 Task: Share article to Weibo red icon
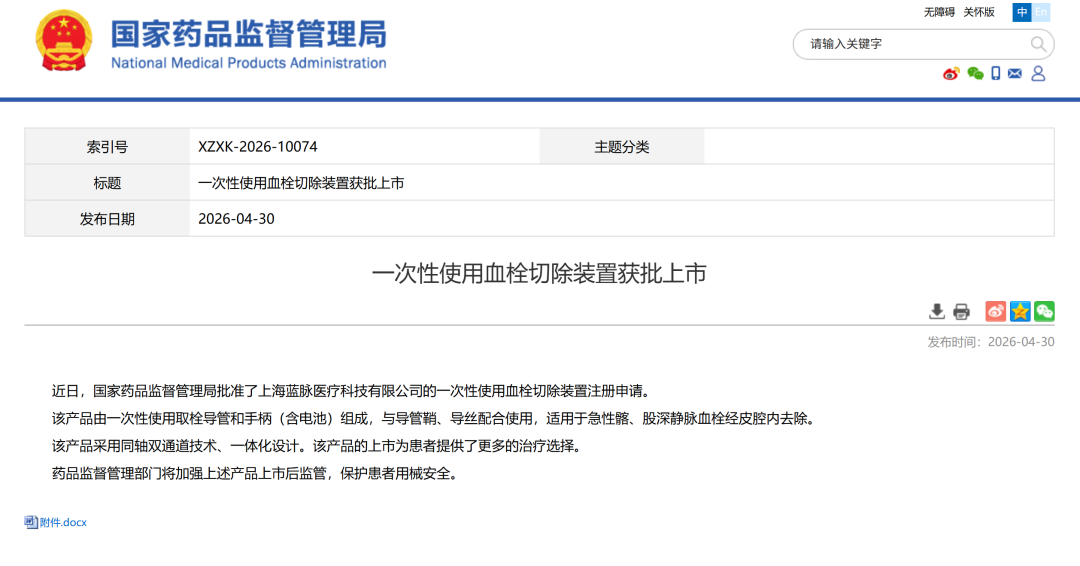coord(995,311)
